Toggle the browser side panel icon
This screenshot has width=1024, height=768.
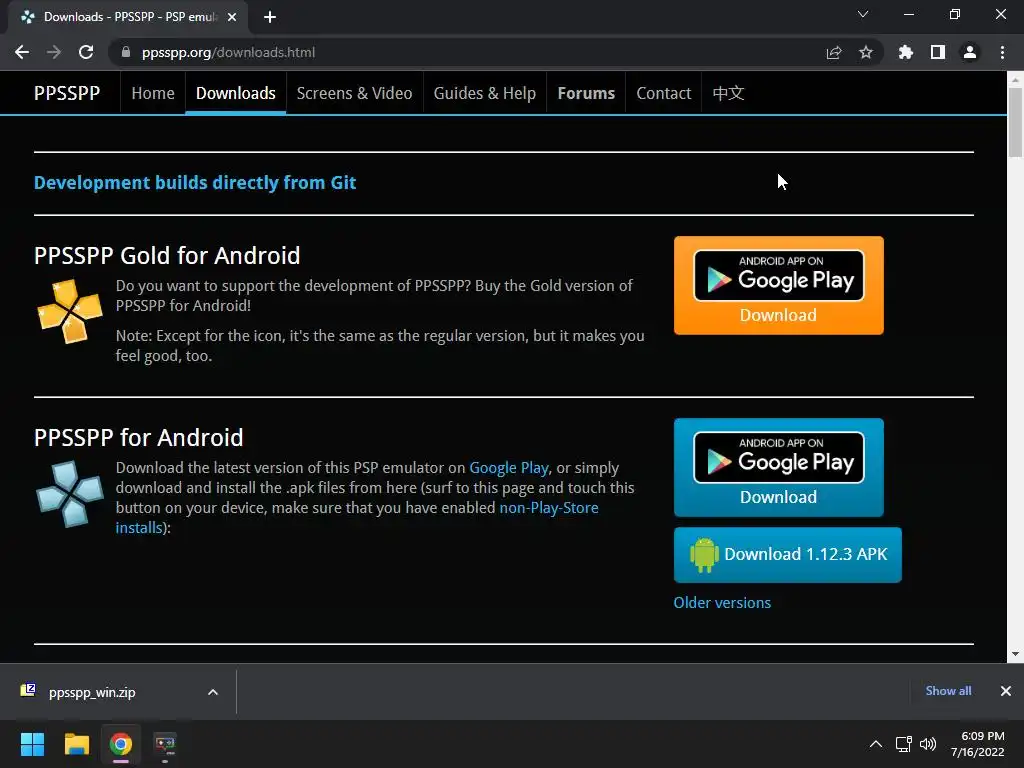point(938,52)
